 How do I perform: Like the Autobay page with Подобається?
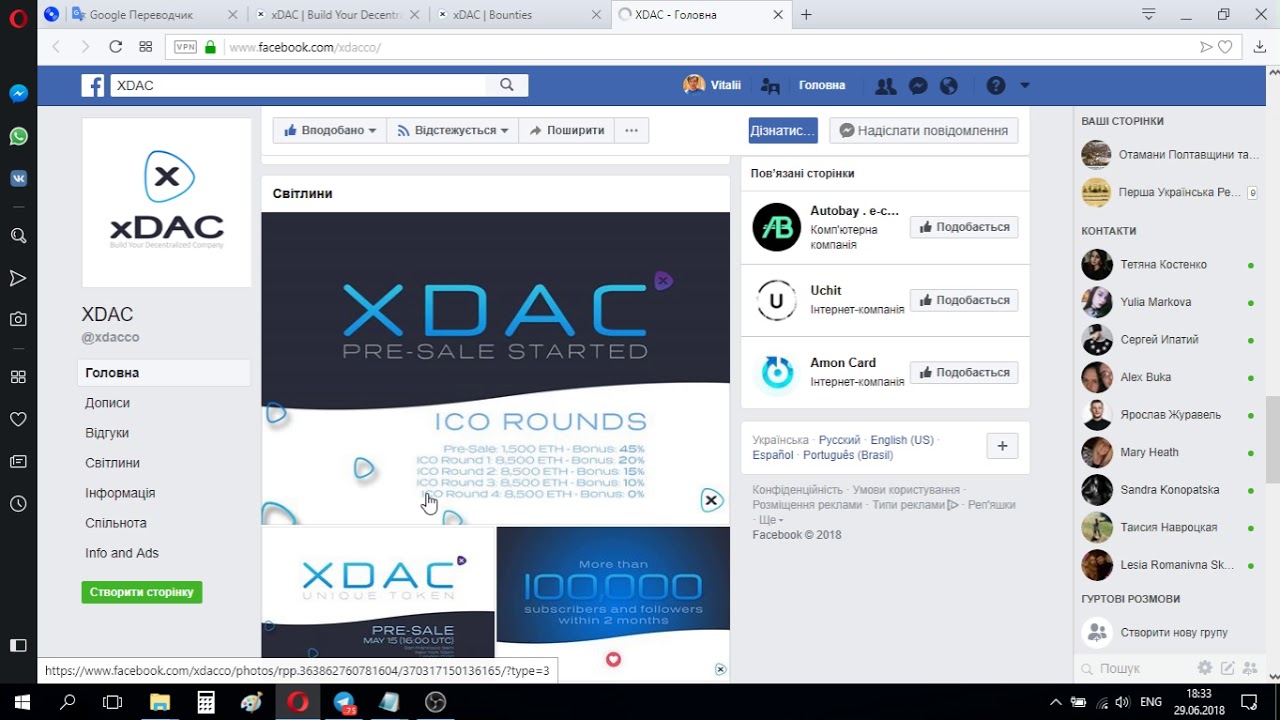pos(964,227)
